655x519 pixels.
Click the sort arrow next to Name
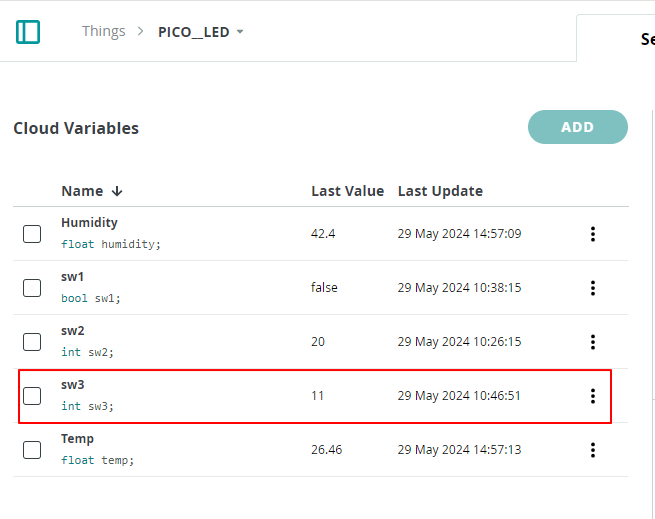point(117,191)
